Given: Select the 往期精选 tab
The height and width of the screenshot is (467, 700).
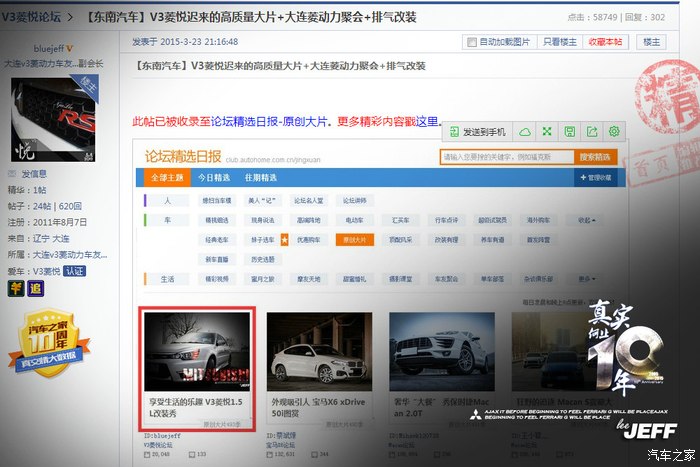Looking at the screenshot, I should pos(260,177).
